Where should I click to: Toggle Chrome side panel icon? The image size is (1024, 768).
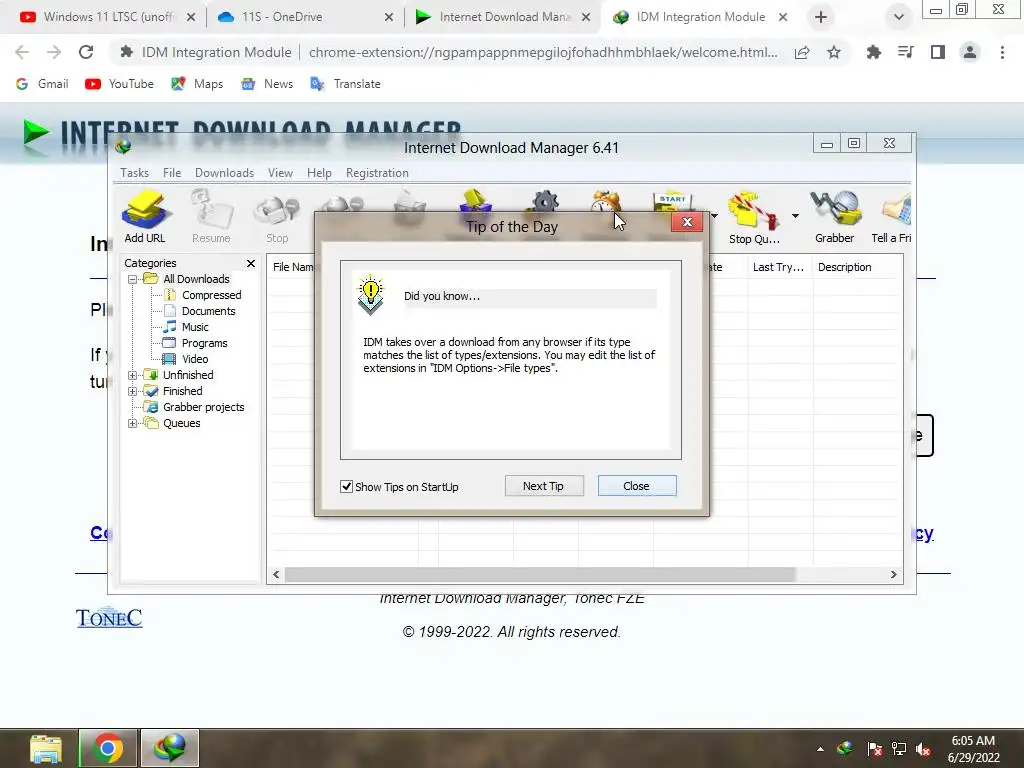click(x=938, y=52)
